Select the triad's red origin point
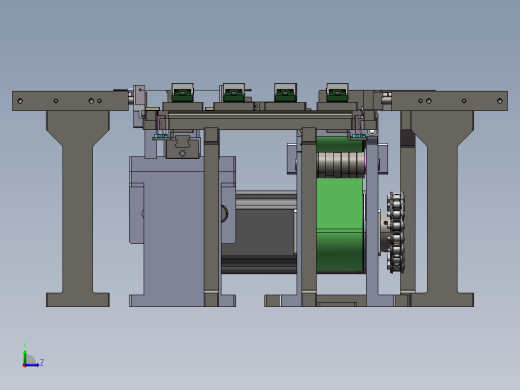Screen dimensions: 520x390 point(24,366)
